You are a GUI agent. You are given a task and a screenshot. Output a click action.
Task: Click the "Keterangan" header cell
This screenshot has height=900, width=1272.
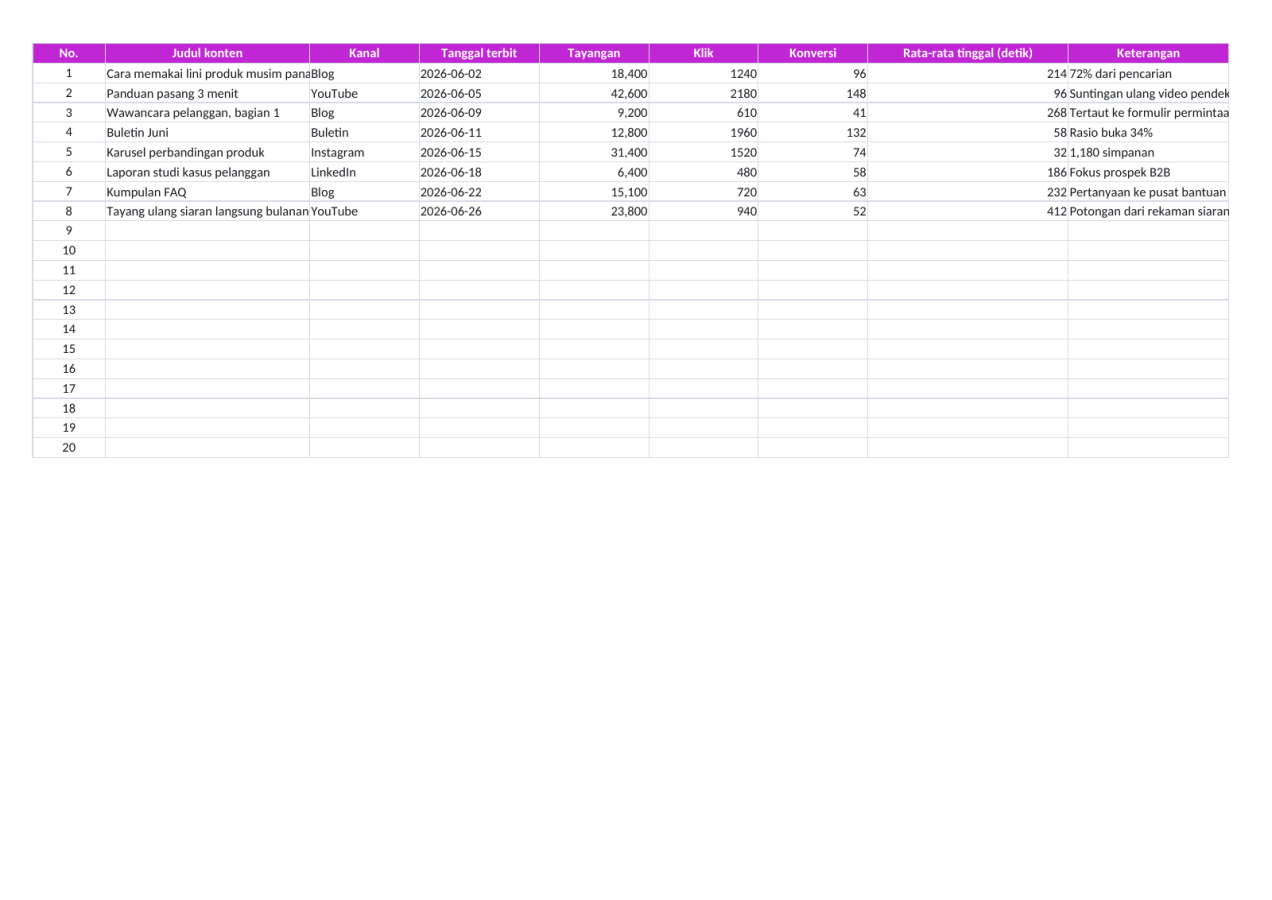pyautogui.click(x=1148, y=53)
